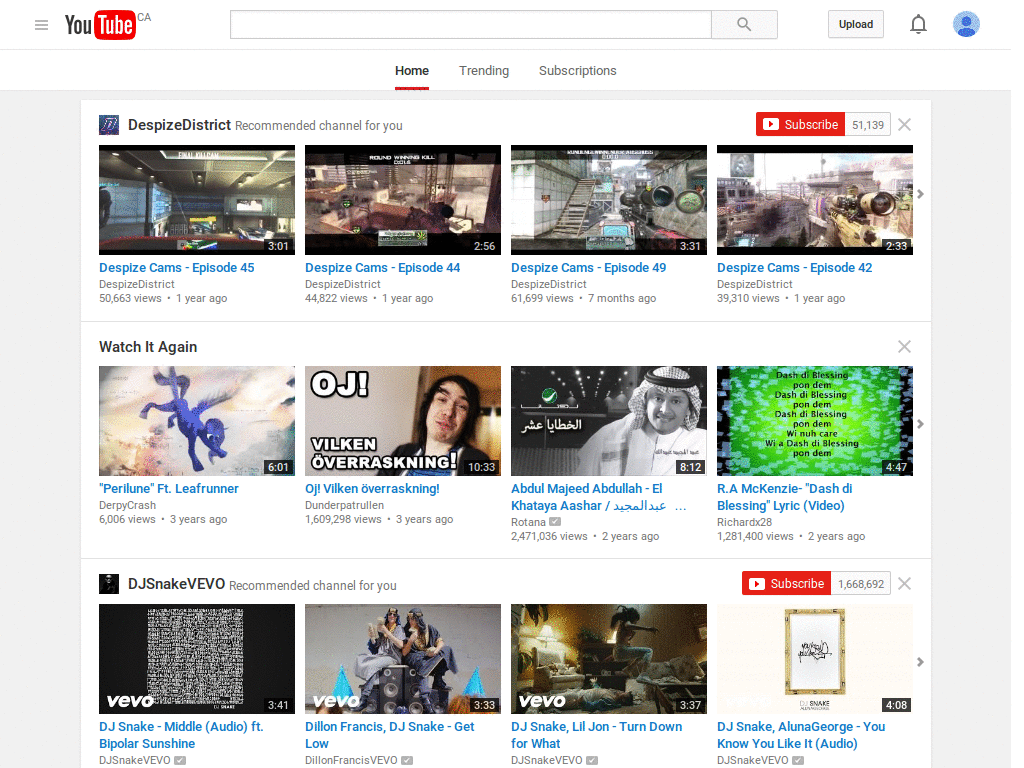Open You Know You Like It title
1024x768 pixels.
pyautogui.click(x=801, y=735)
